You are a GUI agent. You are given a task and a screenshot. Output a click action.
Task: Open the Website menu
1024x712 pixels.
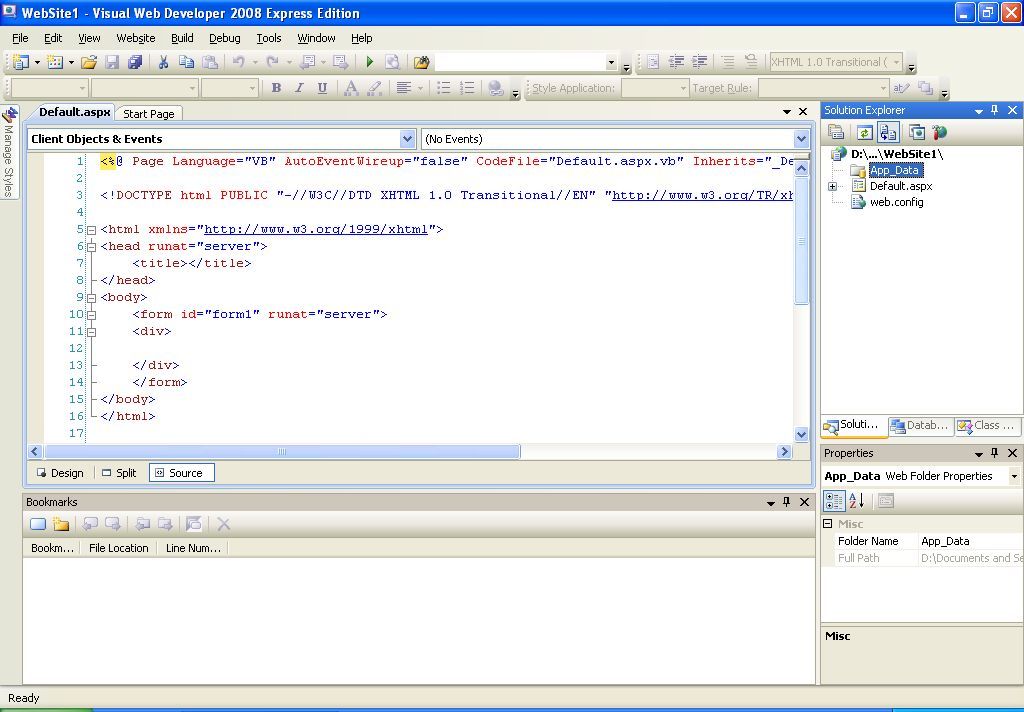pyautogui.click(x=136, y=38)
